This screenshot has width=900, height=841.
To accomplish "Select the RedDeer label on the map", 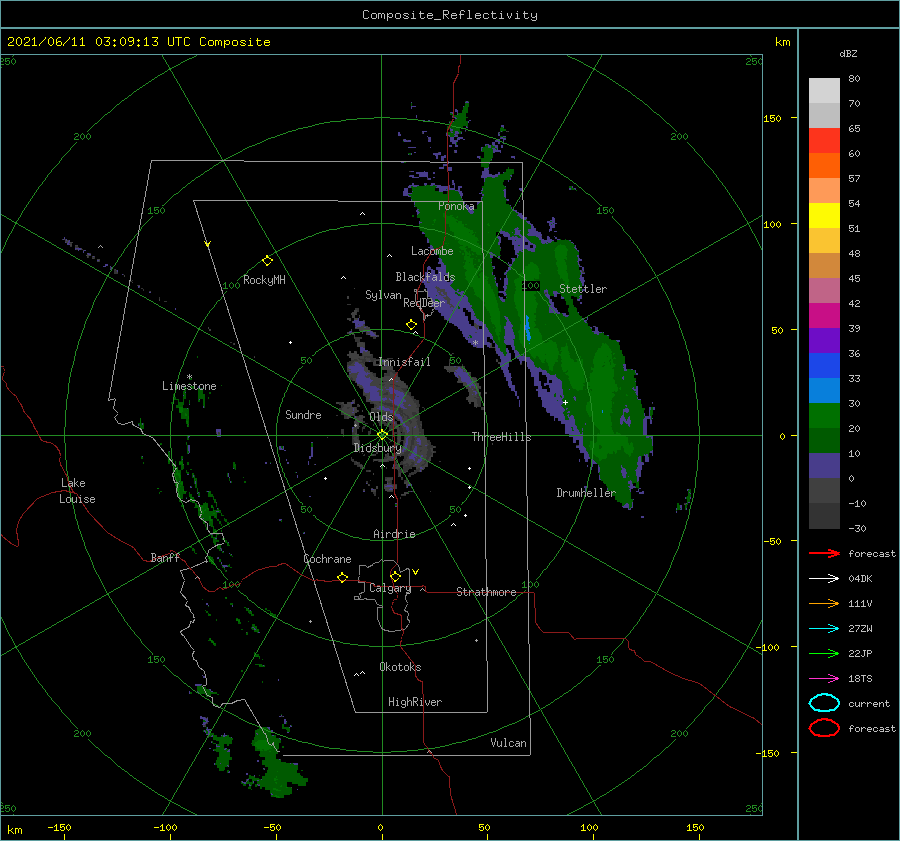I will coord(424,303).
